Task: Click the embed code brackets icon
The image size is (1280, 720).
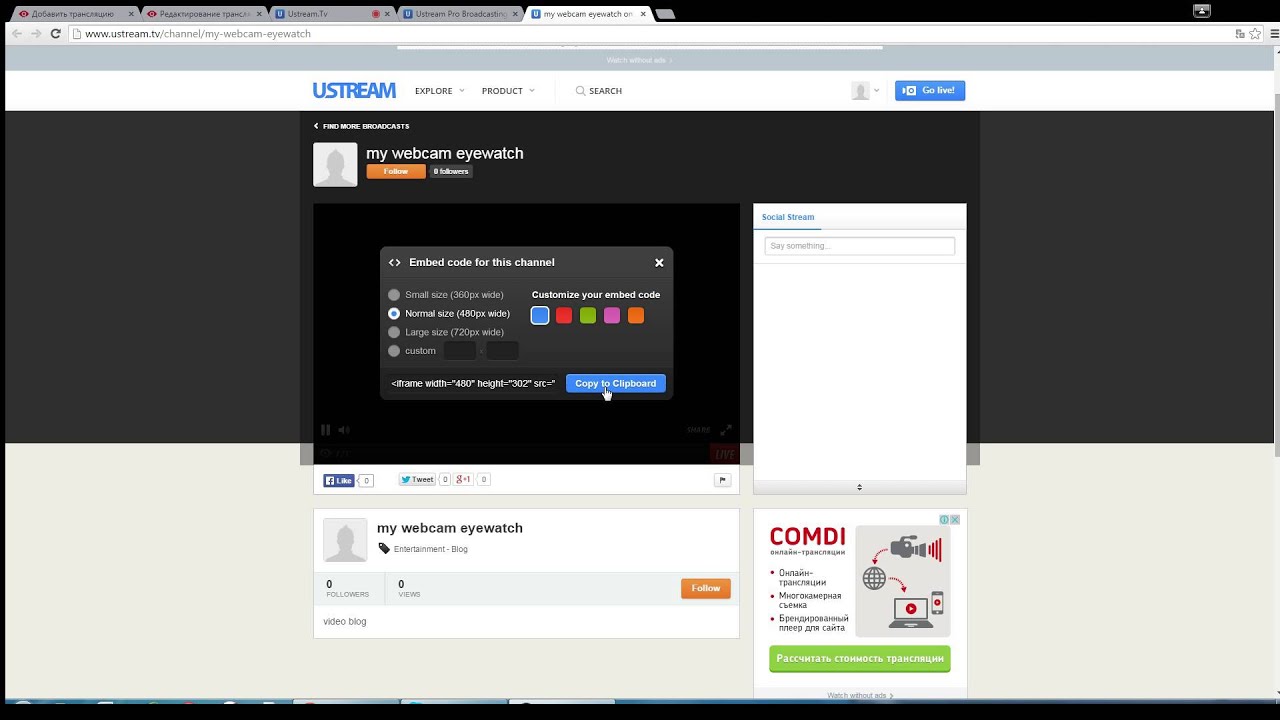Action: 395,263
